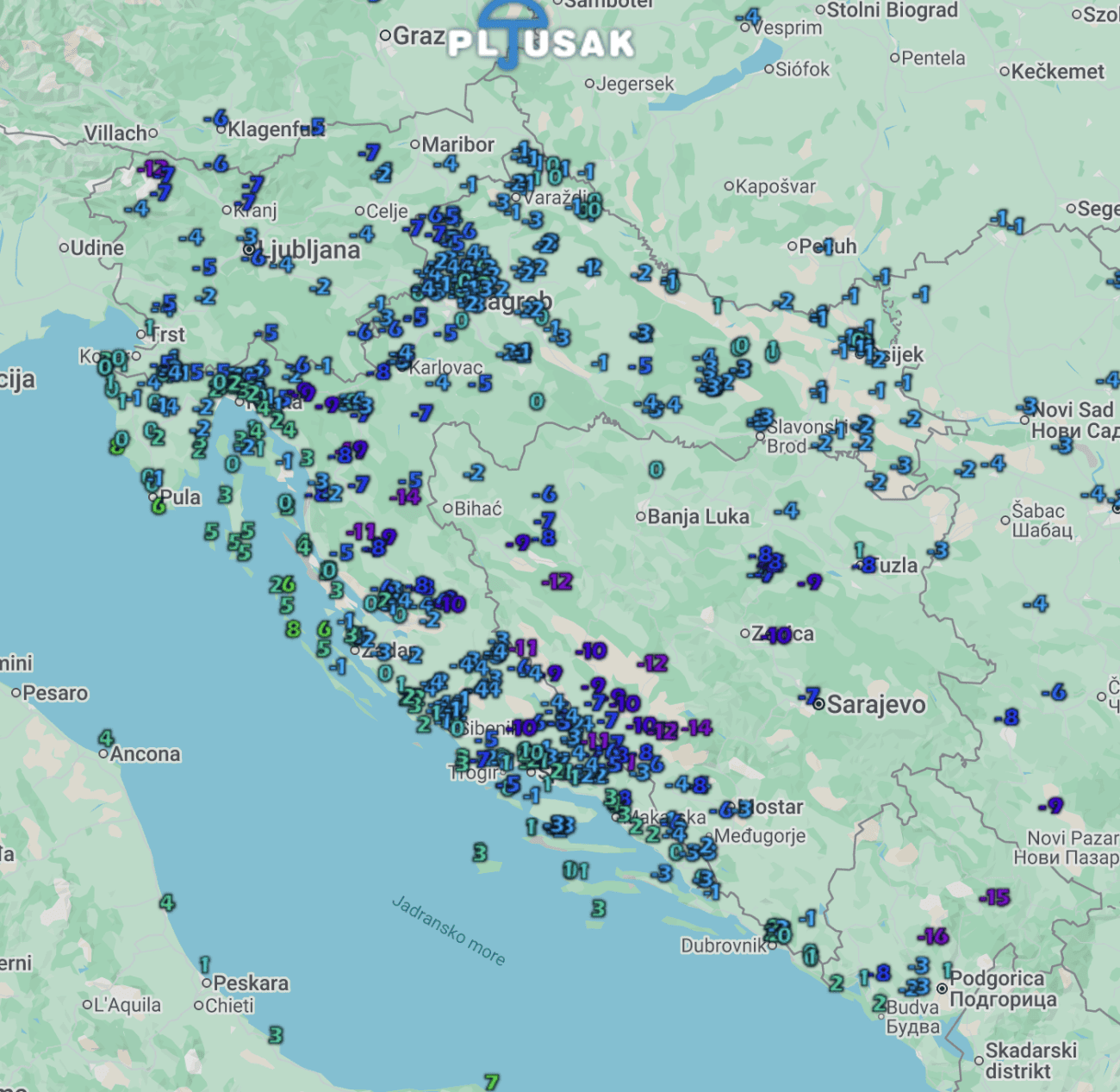This screenshot has height=1092, width=1120.
Task: Click the Jadransko more sea label
Action: click(448, 930)
